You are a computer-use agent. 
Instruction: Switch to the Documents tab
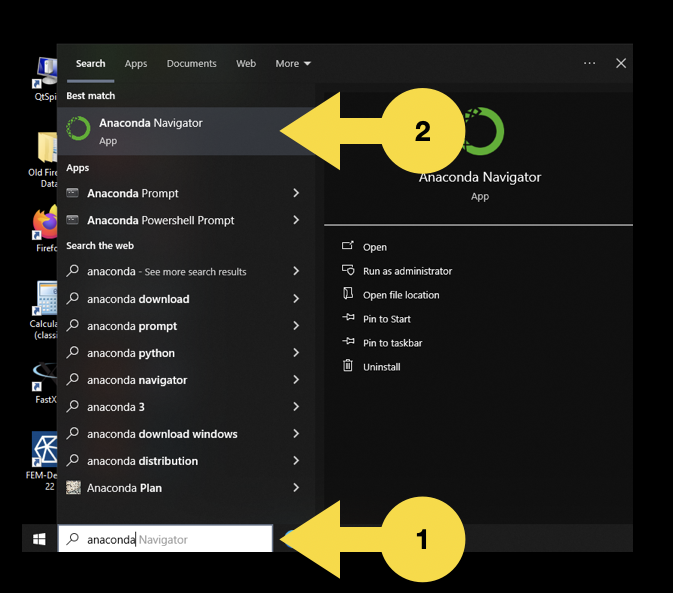(191, 64)
